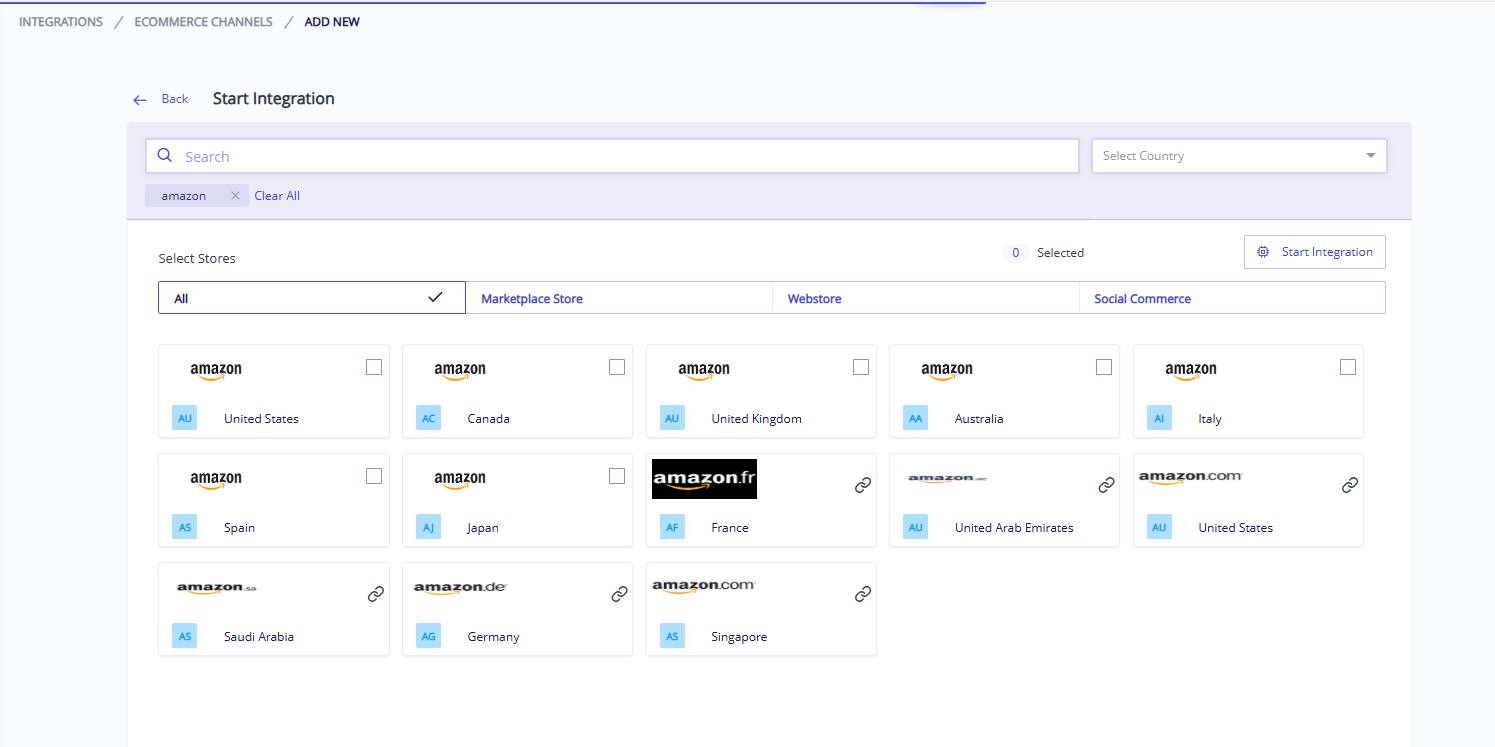The image size is (1495, 747).
Task: Check the Amazon Italy store checkbox
Action: 1348,367
